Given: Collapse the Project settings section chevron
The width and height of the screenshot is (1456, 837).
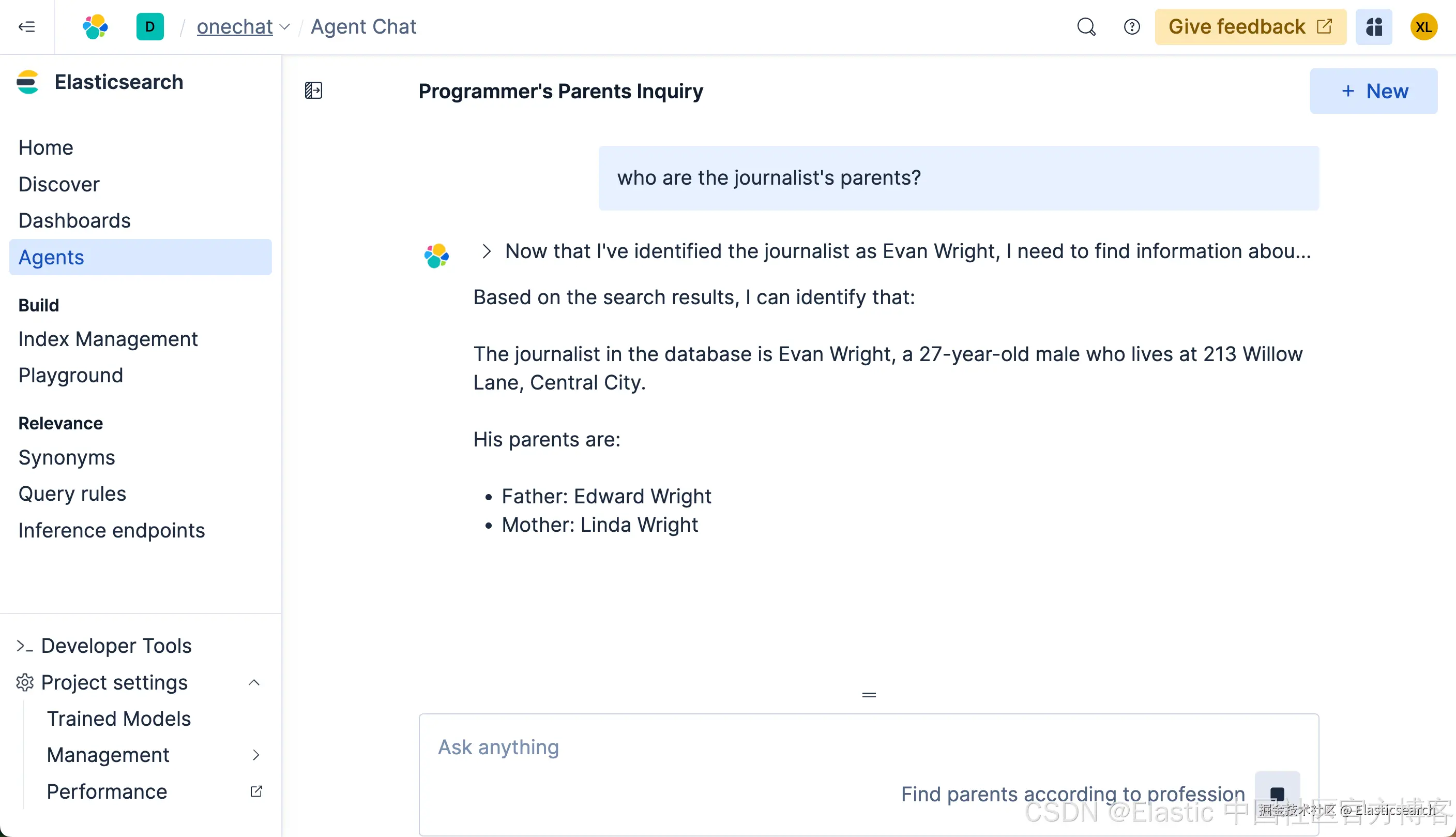Looking at the screenshot, I should (254, 682).
